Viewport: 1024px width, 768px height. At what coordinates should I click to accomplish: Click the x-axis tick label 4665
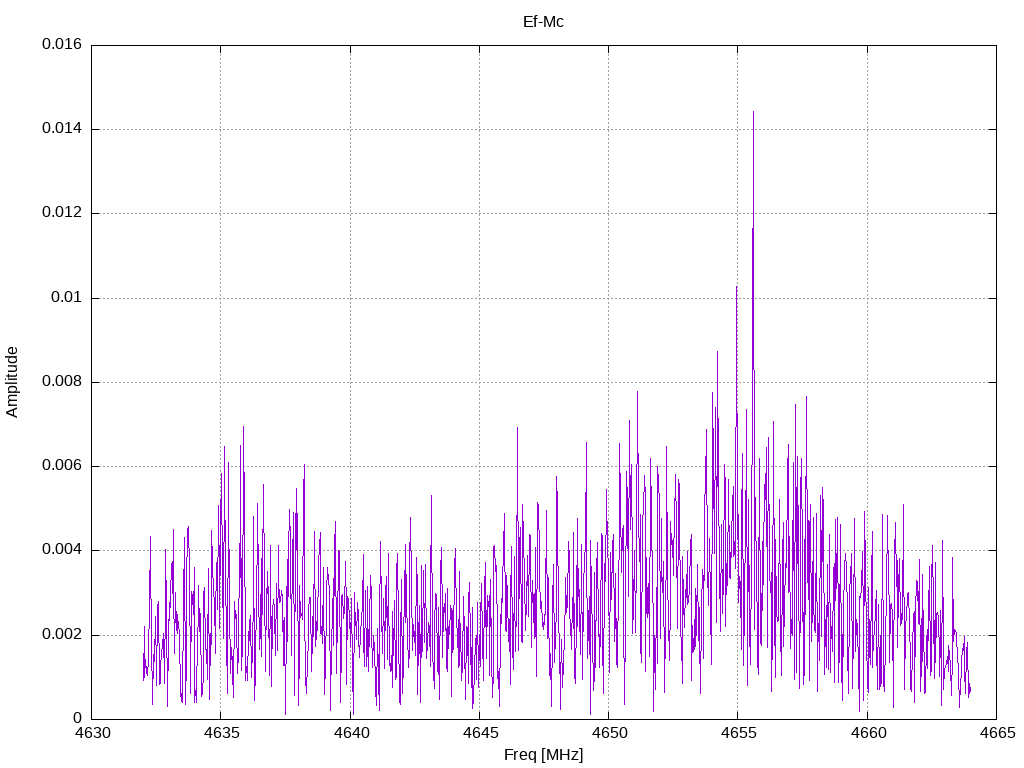(x=997, y=733)
